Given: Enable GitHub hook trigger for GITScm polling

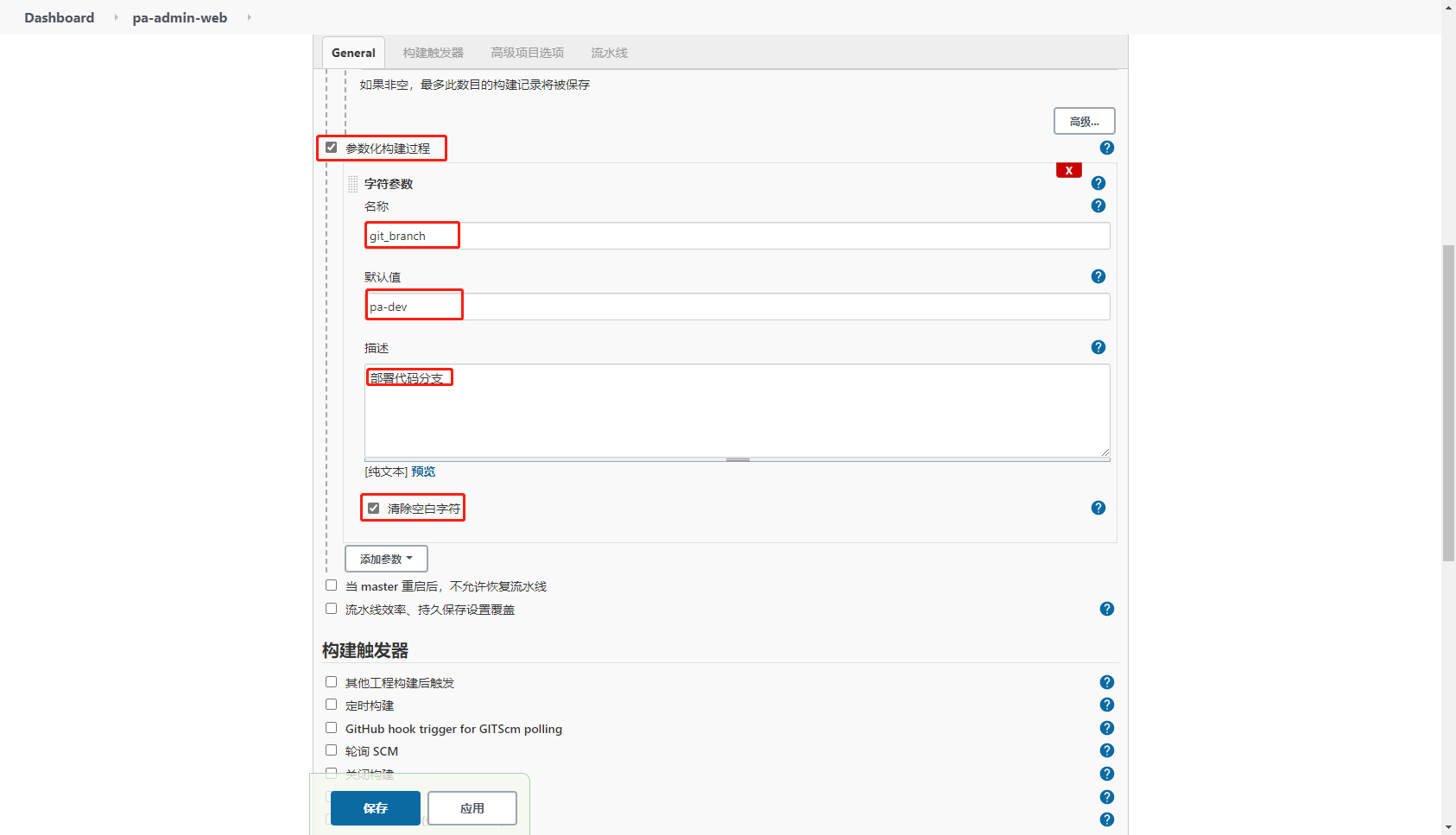Looking at the screenshot, I should click(x=331, y=728).
